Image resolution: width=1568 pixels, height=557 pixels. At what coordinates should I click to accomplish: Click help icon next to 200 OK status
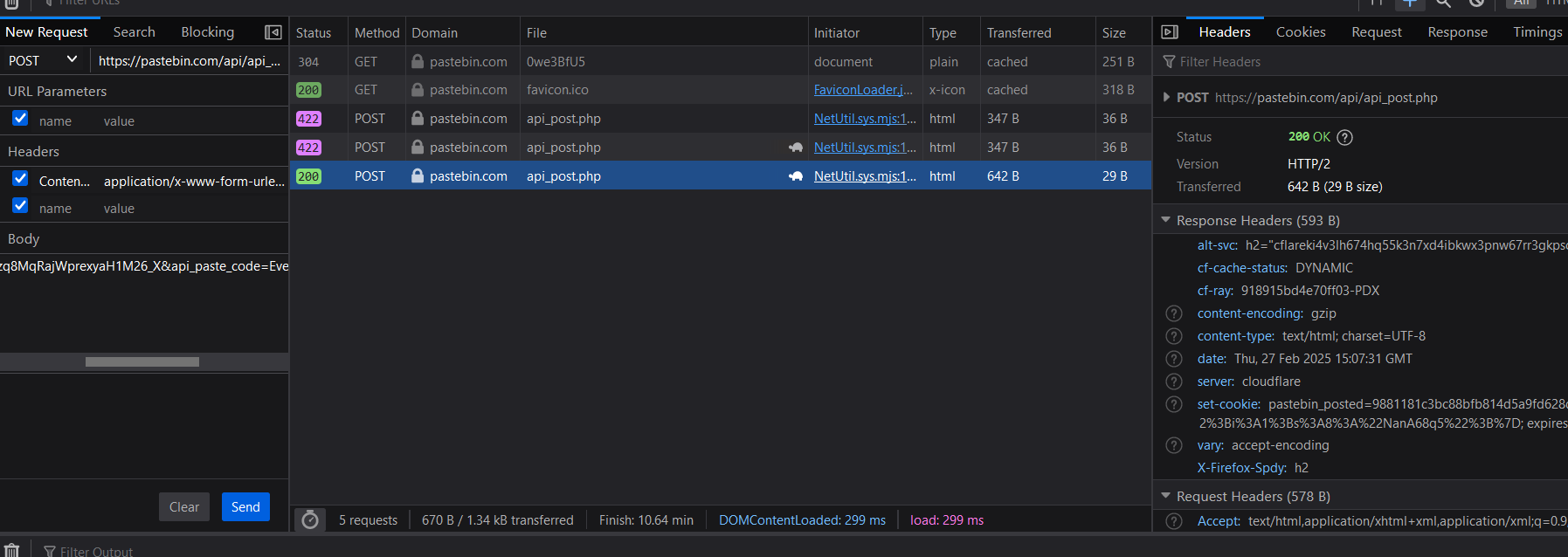[x=1345, y=137]
